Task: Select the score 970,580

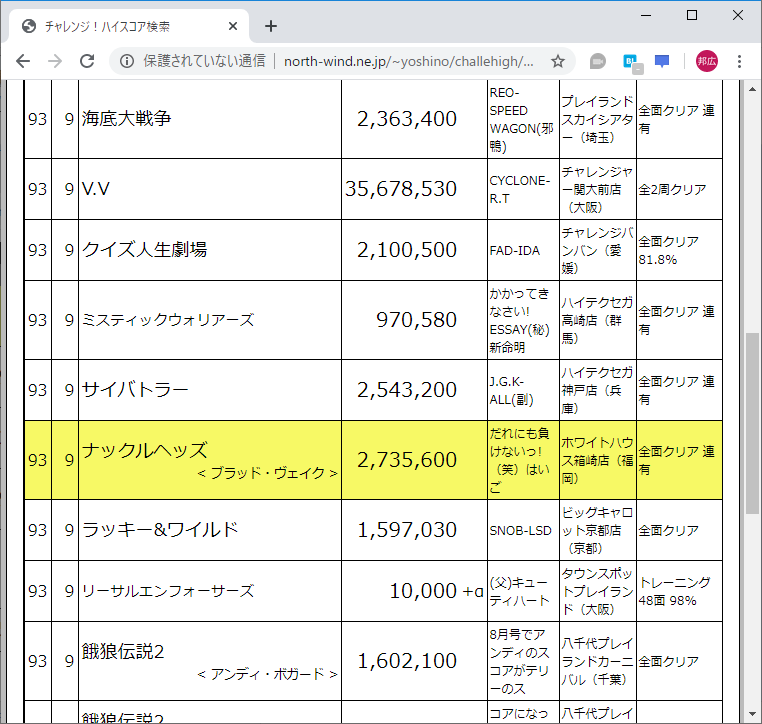Action: point(416,320)
